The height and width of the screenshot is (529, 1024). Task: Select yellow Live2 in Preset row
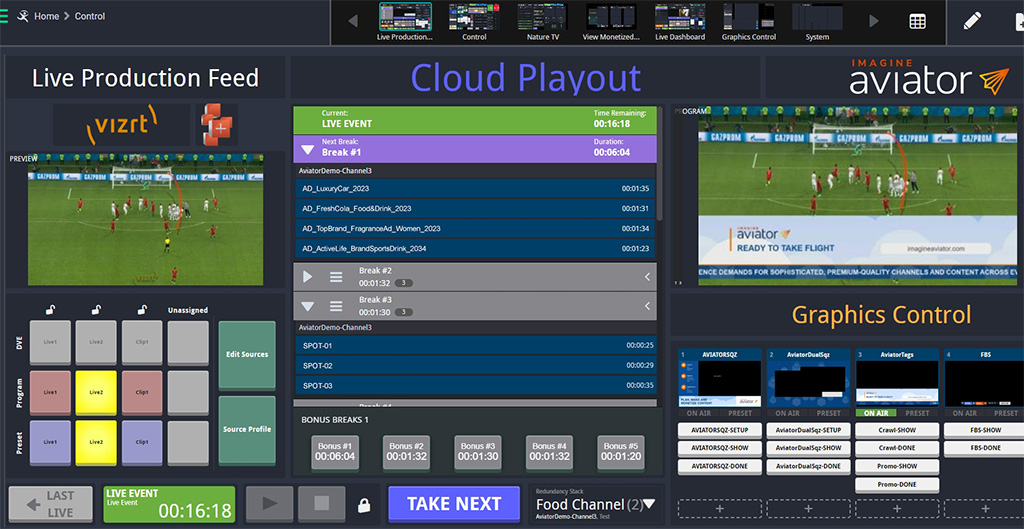96,442
